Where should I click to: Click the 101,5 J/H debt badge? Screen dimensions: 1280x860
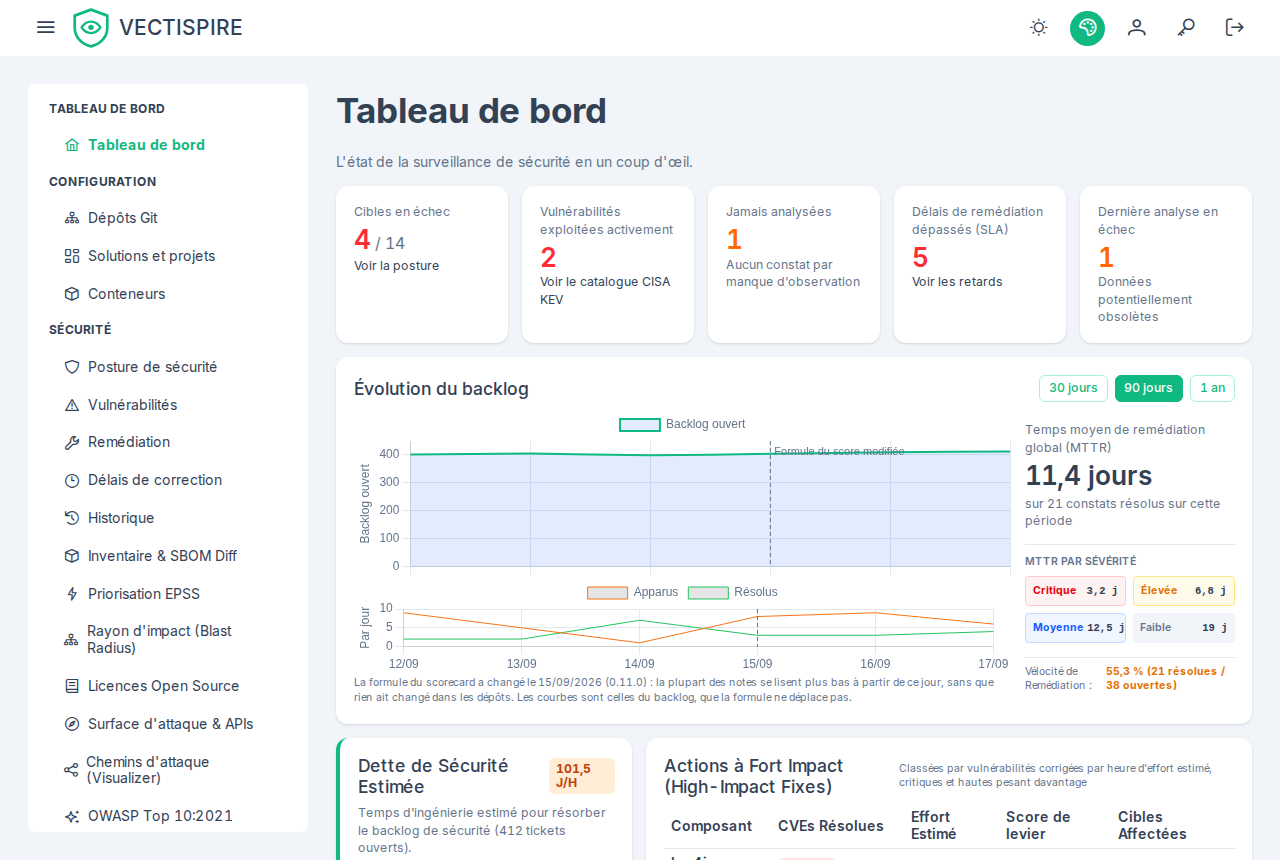point(582,776)
